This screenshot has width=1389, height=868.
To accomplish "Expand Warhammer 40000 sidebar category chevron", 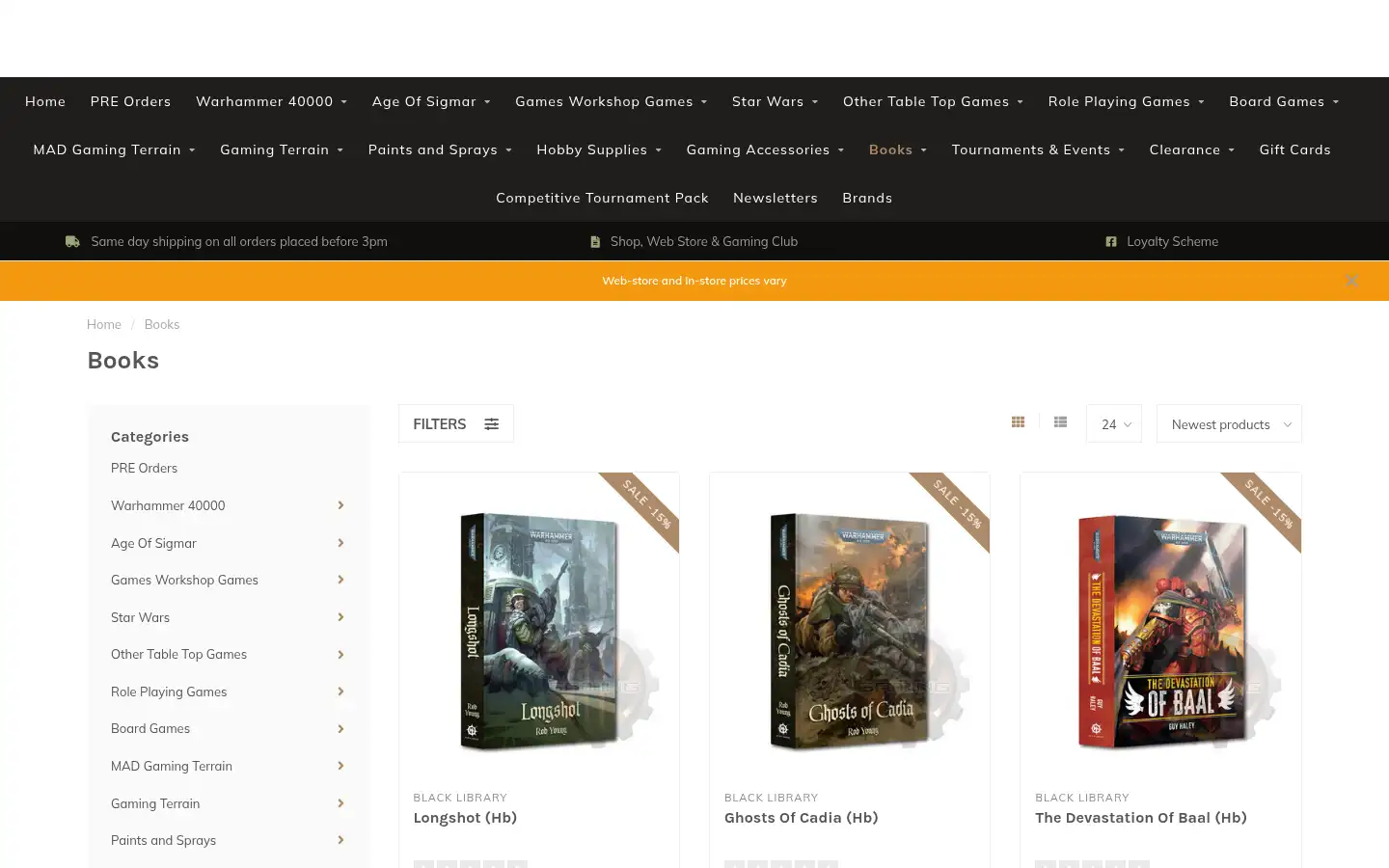I will click(x=340, y=505).
